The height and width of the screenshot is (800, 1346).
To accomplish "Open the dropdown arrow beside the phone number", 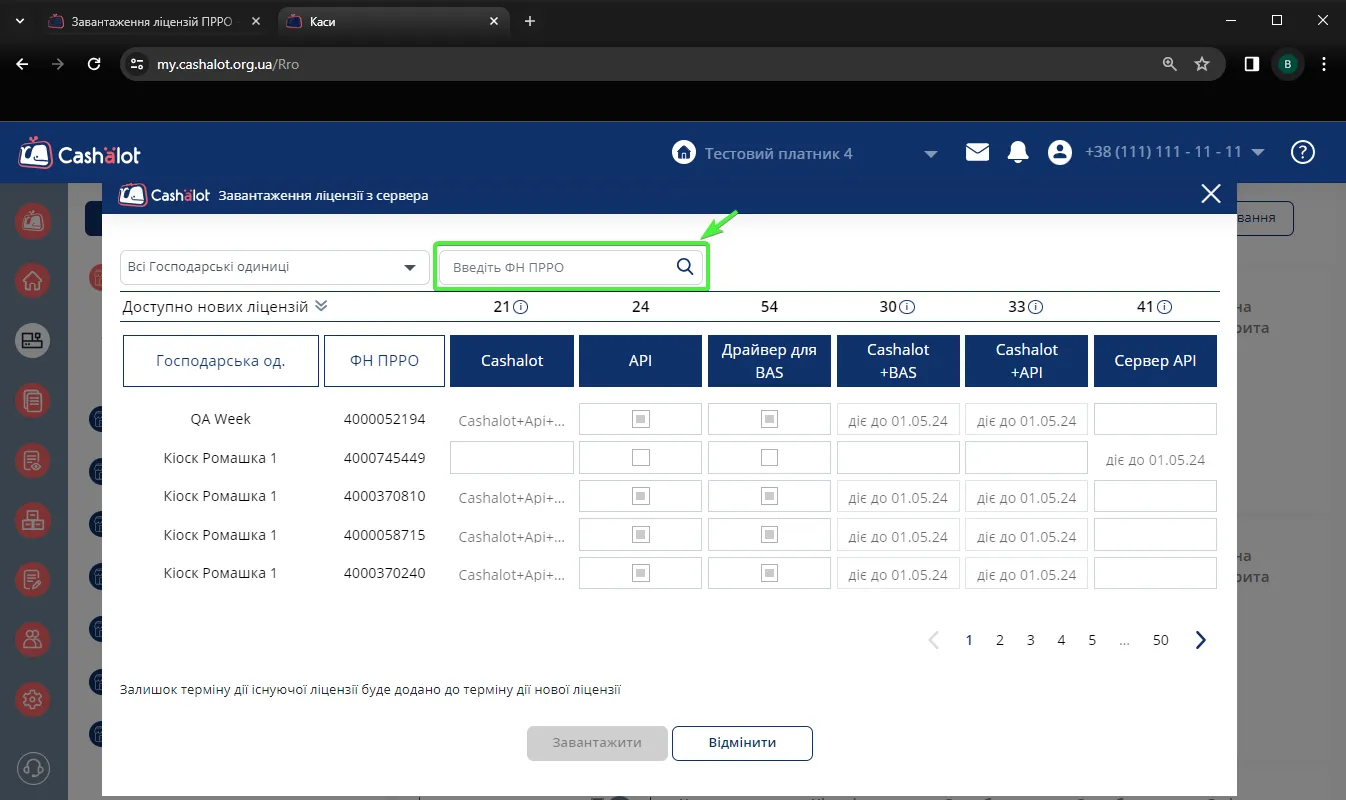I will tap(1258, 153).
